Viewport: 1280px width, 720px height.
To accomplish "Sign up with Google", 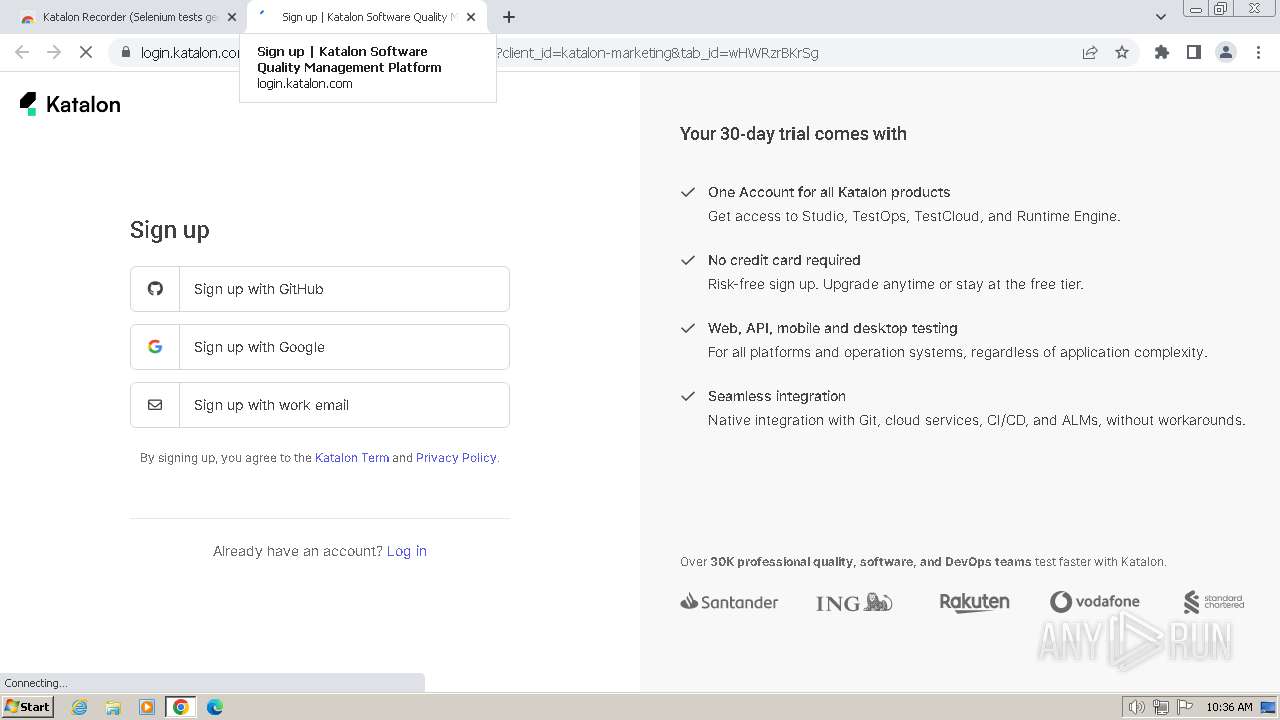I will 320,347.
